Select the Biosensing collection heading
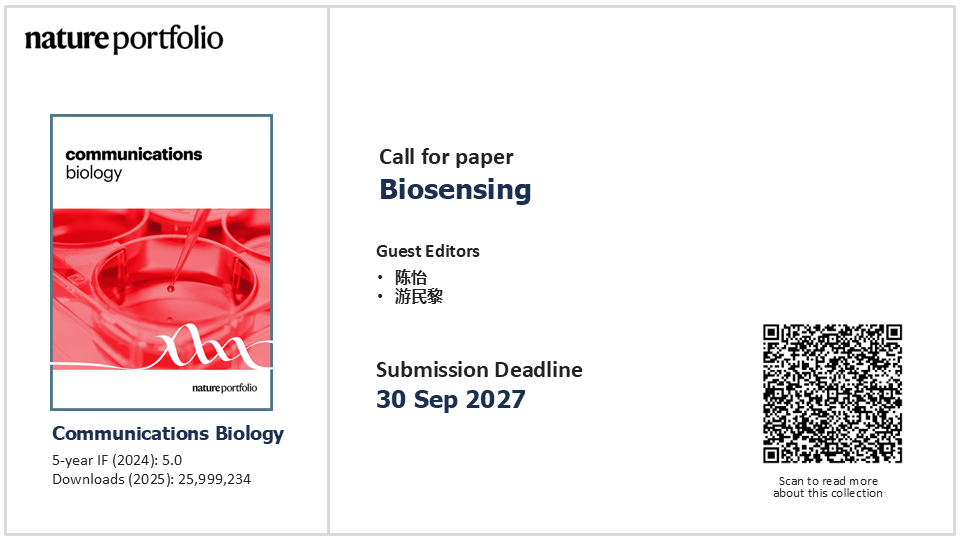 (x=455, y=189)
